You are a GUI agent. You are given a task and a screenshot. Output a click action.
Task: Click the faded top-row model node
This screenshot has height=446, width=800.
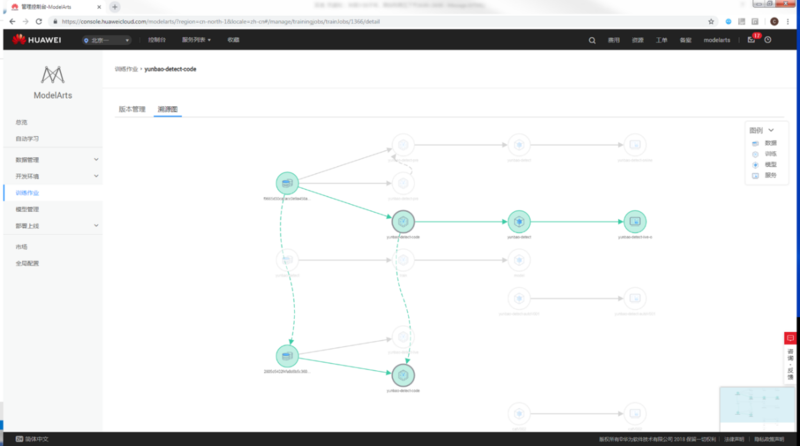[x=519, y=145]
